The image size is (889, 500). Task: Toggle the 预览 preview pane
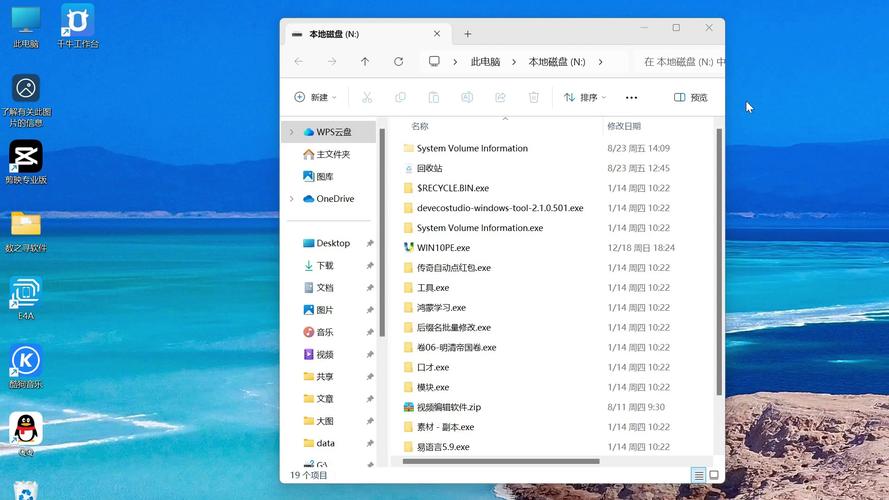pyautogui.click(x=690, y=97)
